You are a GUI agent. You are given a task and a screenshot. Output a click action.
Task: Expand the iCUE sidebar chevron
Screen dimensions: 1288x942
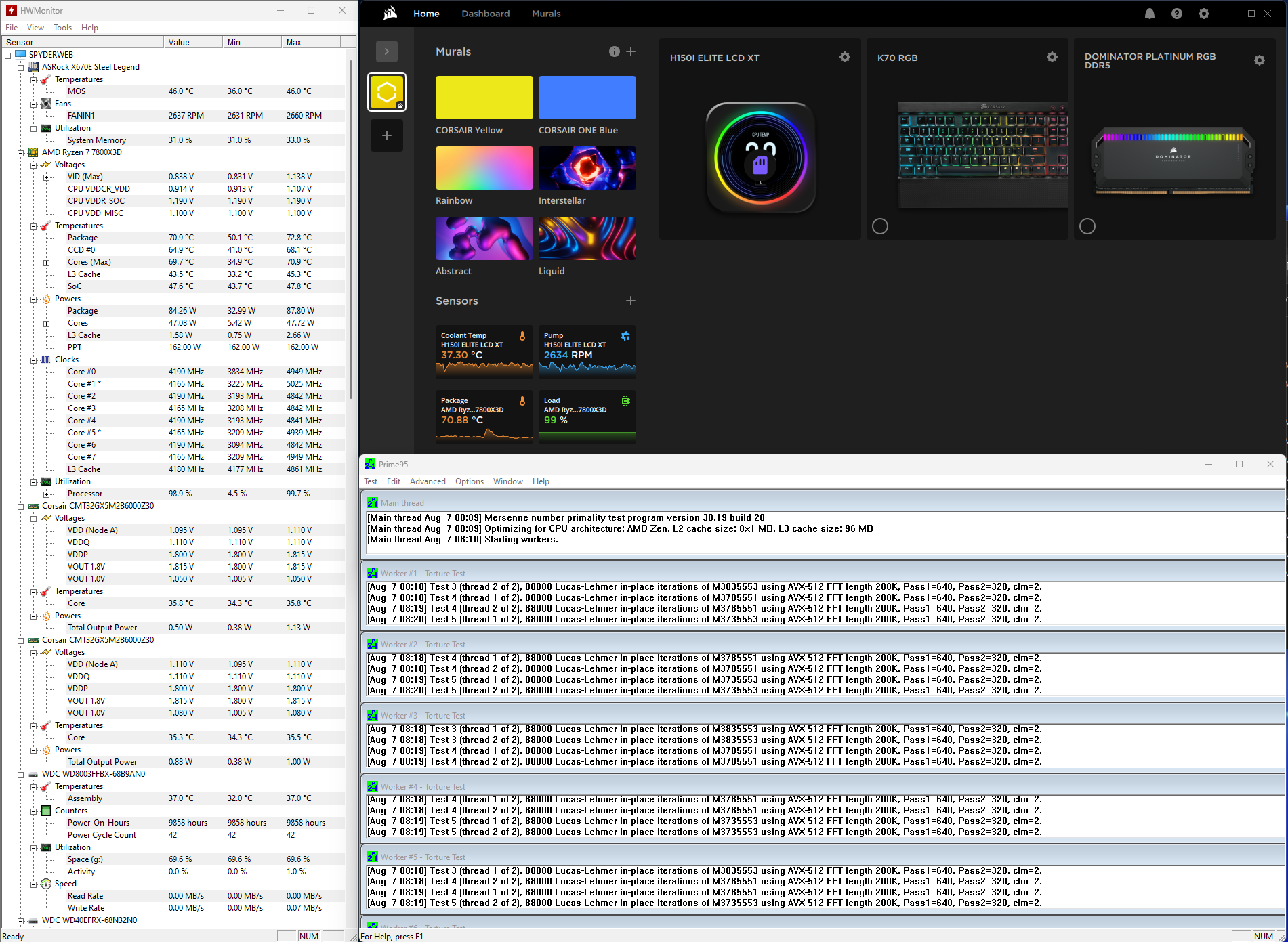387,51
